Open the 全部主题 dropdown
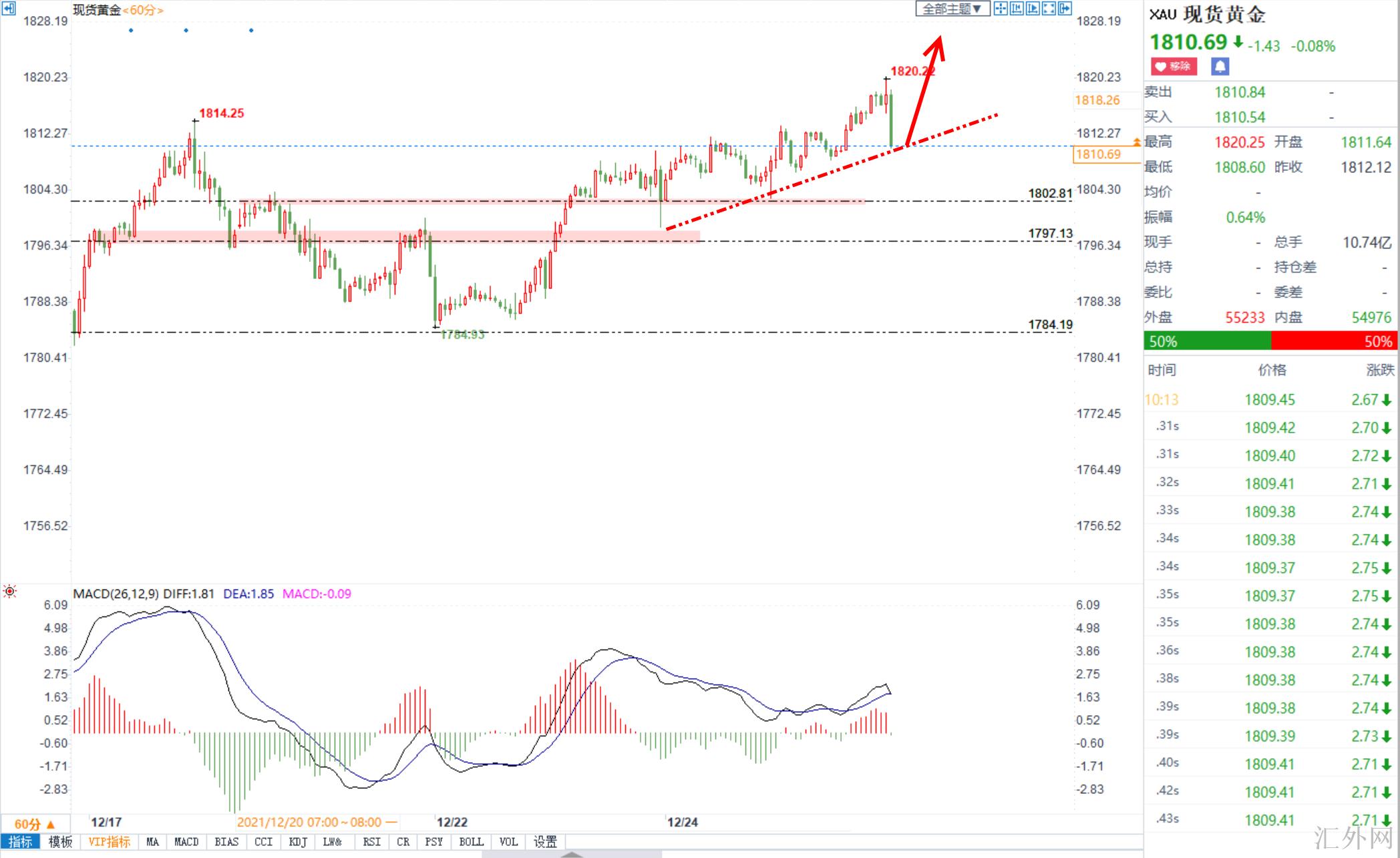1400x858 pixels. 952,9
